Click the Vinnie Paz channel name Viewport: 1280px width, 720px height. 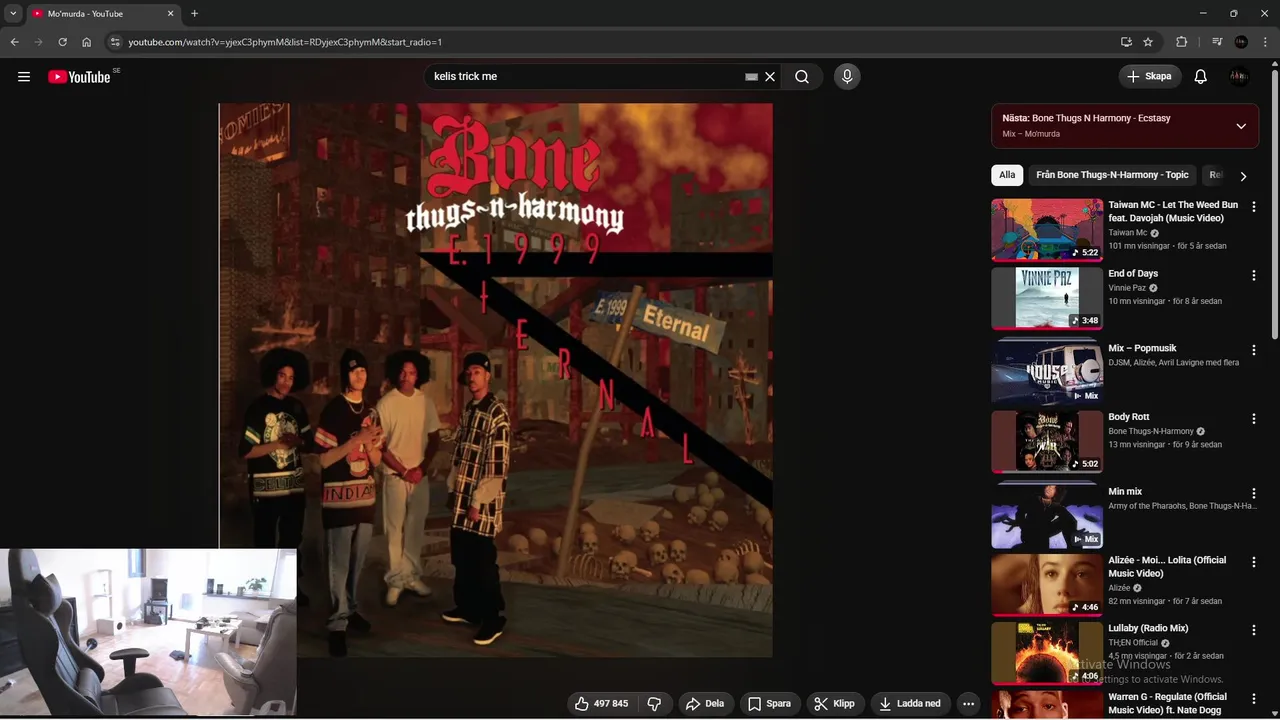point(1127,288)
